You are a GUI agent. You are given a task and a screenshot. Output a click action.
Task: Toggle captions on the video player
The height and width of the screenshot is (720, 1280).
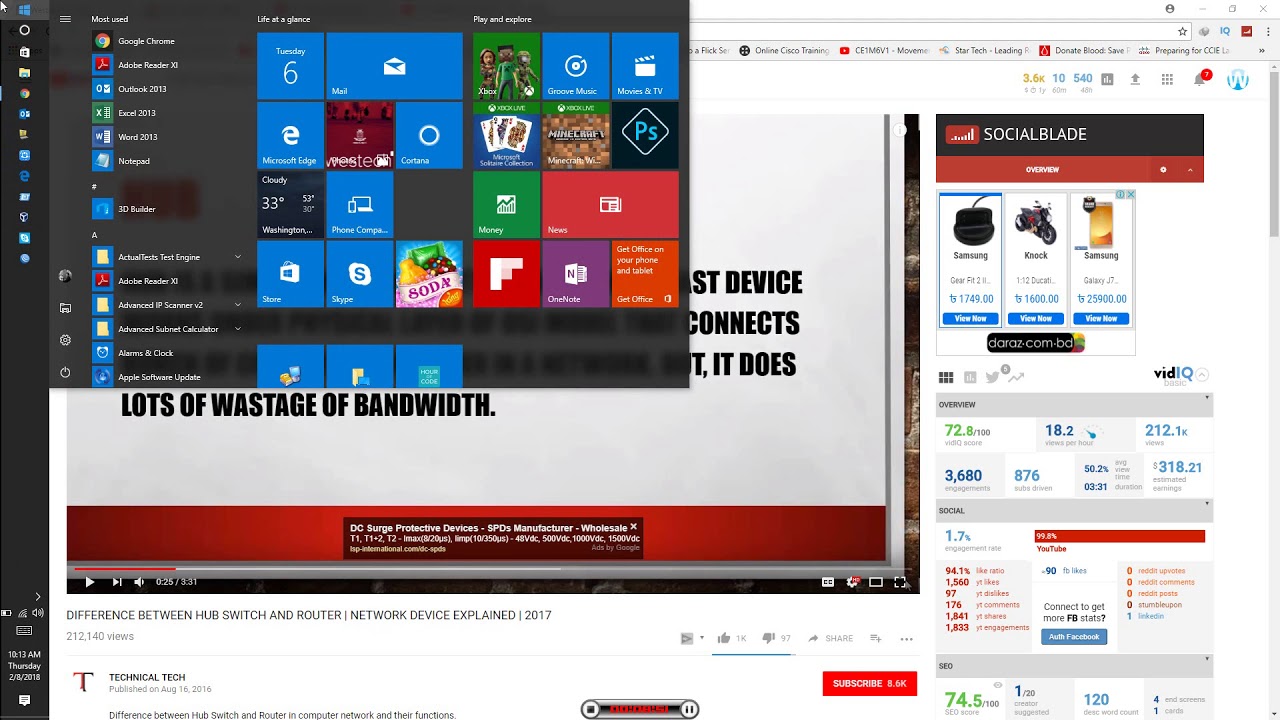(x=828, y=582)
